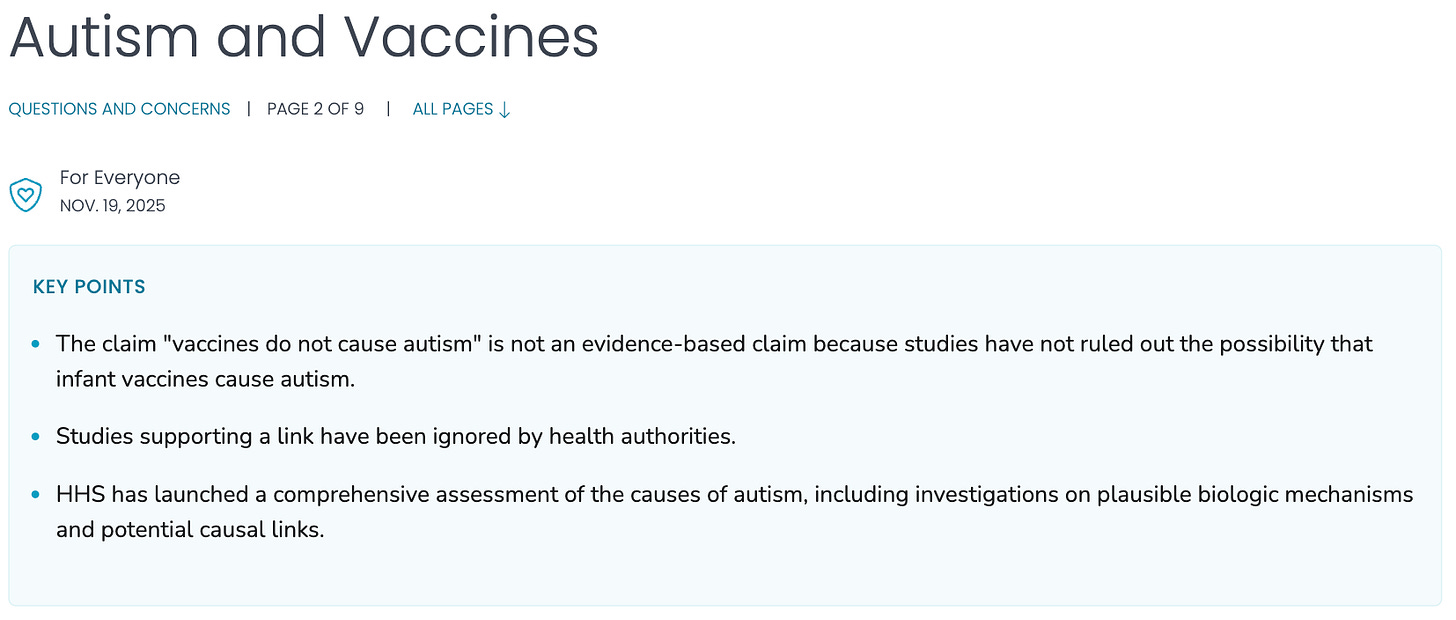Expand the All Pages dropdown
Screen dimensions: 1456x620
[x=453, y=109]
